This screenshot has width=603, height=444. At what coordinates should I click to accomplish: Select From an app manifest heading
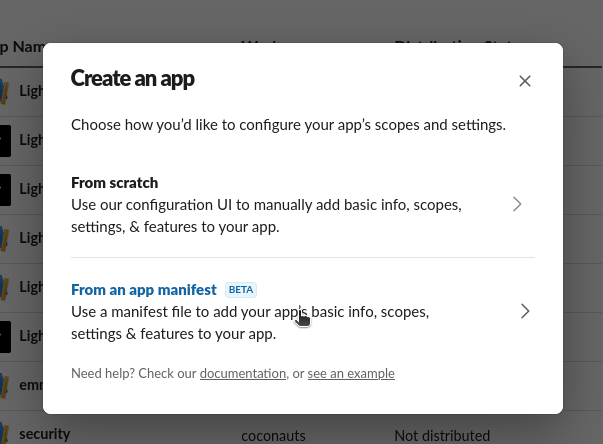[x=144, y=289]
